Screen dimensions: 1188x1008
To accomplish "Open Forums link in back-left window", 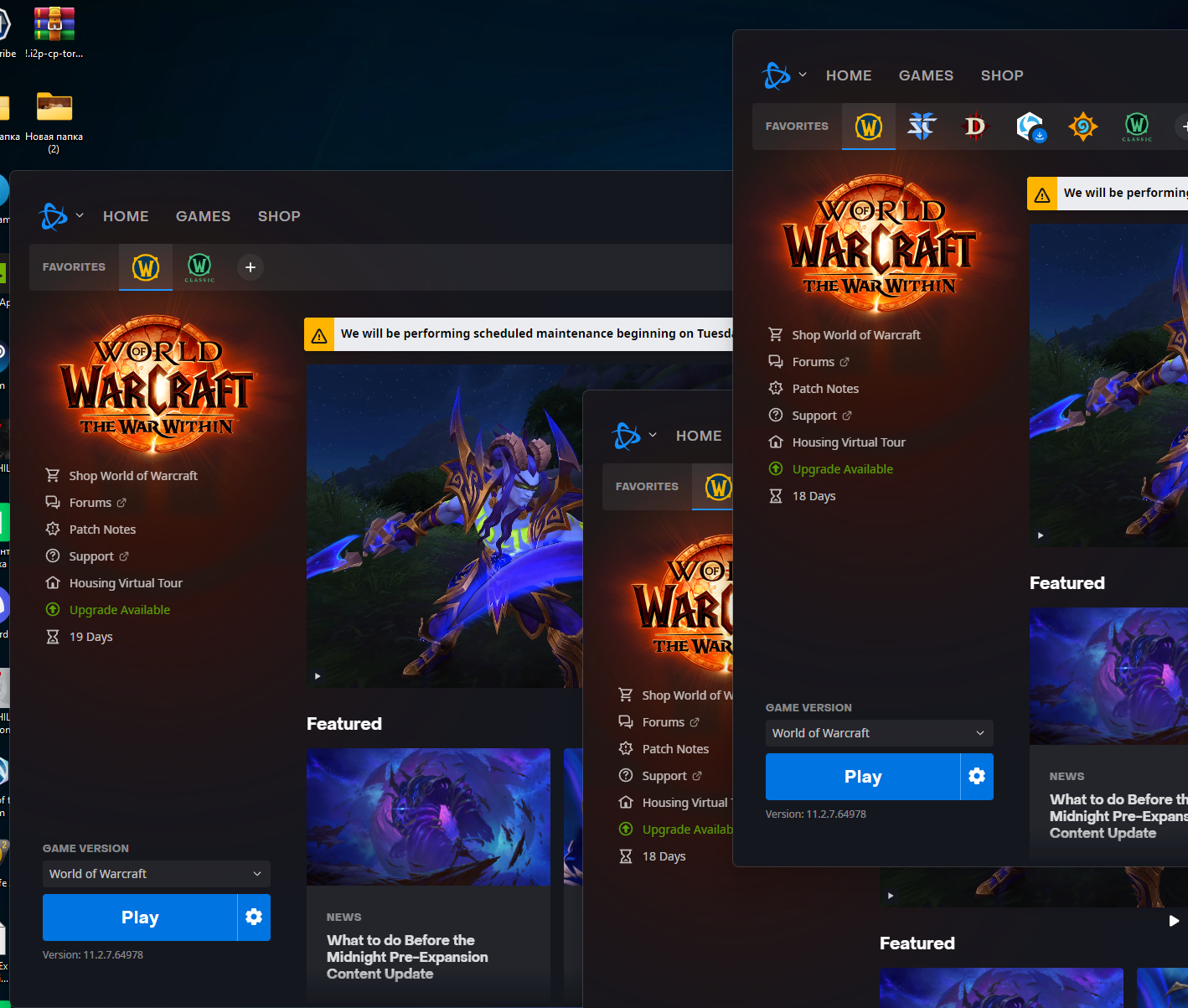I will click(86, 503).
